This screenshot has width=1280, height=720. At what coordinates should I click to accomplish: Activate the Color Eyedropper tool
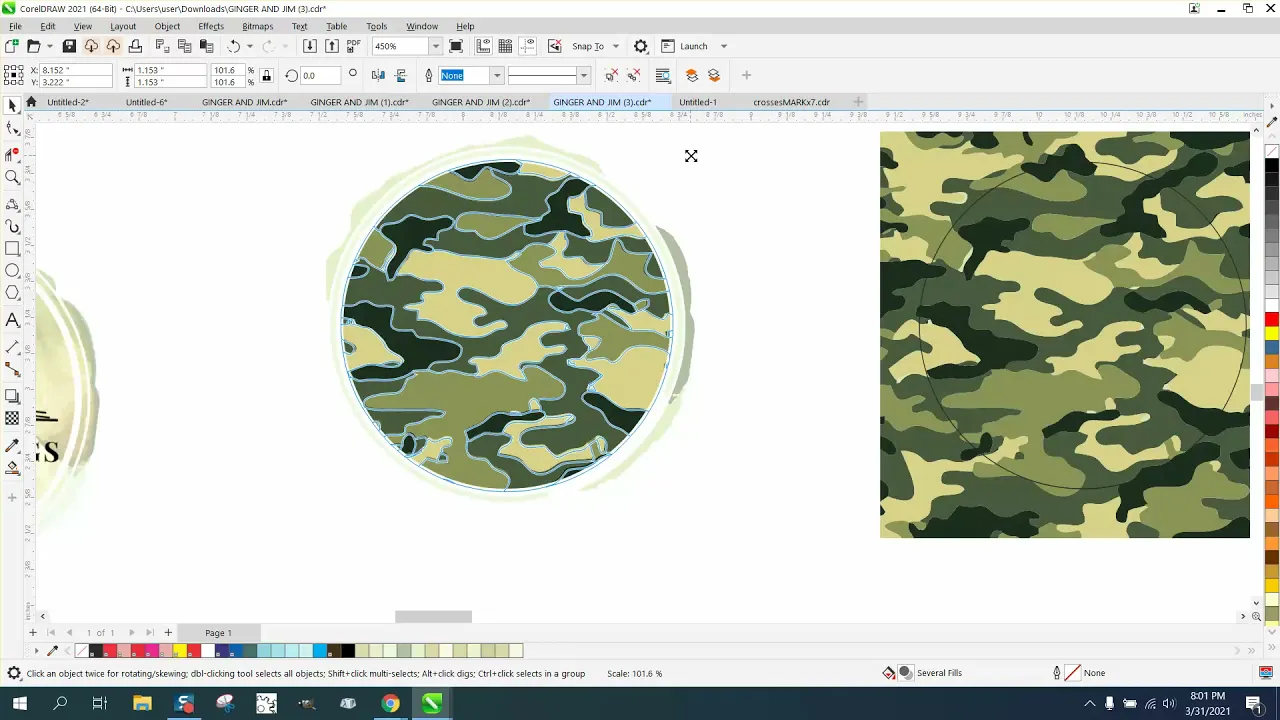click(x=12, y=445)
